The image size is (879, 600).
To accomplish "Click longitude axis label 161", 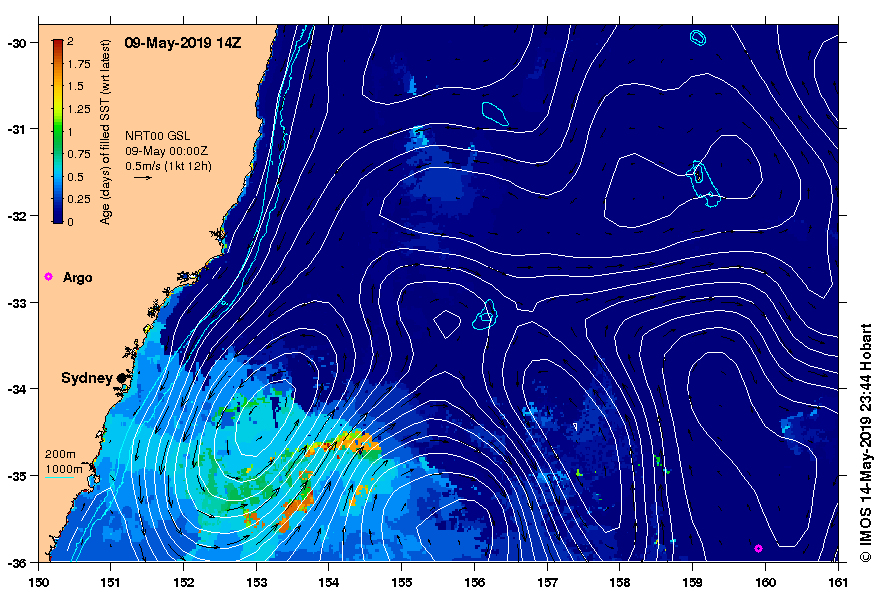I will pyautogui.click(x=838, y=583).
